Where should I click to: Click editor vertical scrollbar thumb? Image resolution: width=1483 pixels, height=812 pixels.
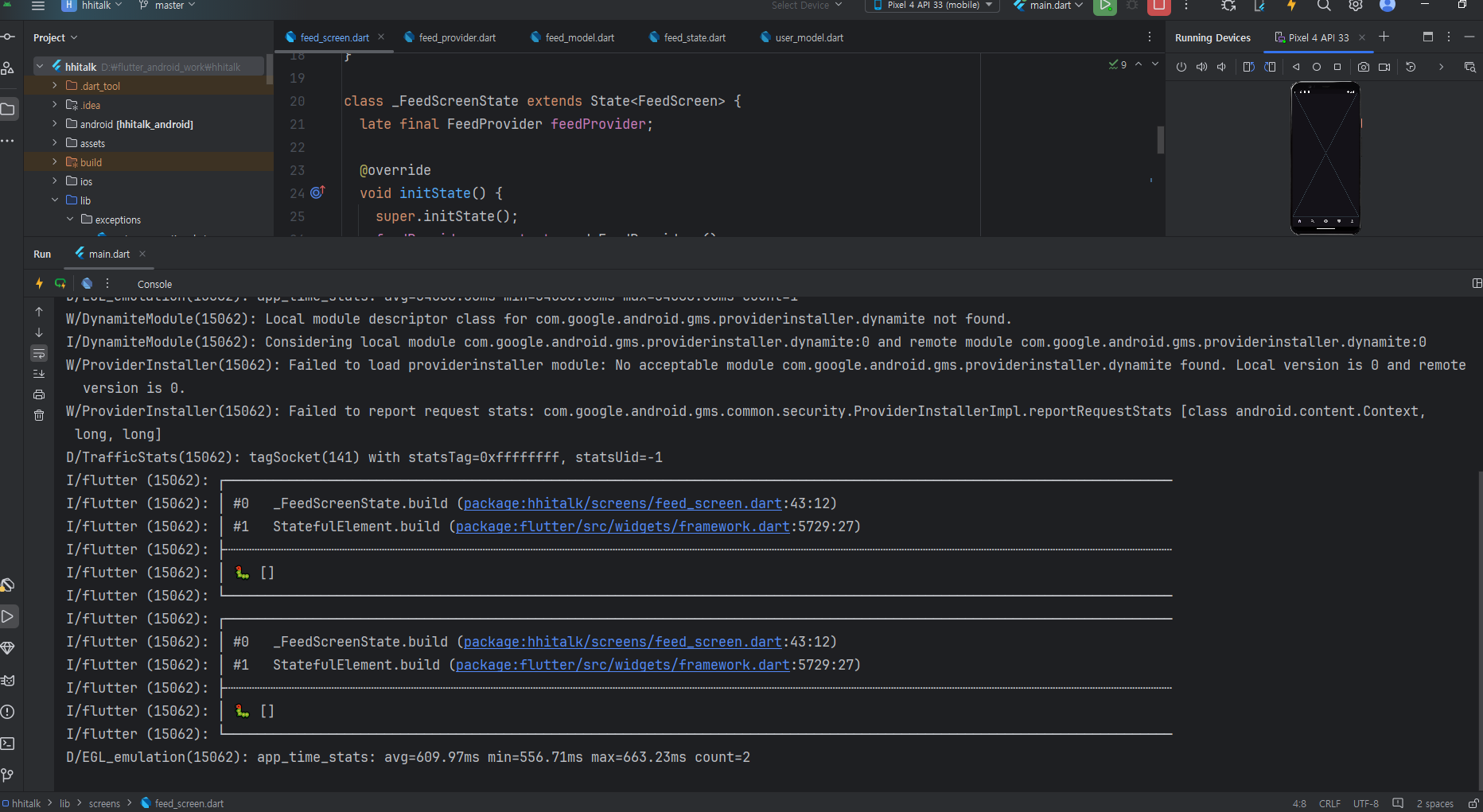tap(1160, 140)
